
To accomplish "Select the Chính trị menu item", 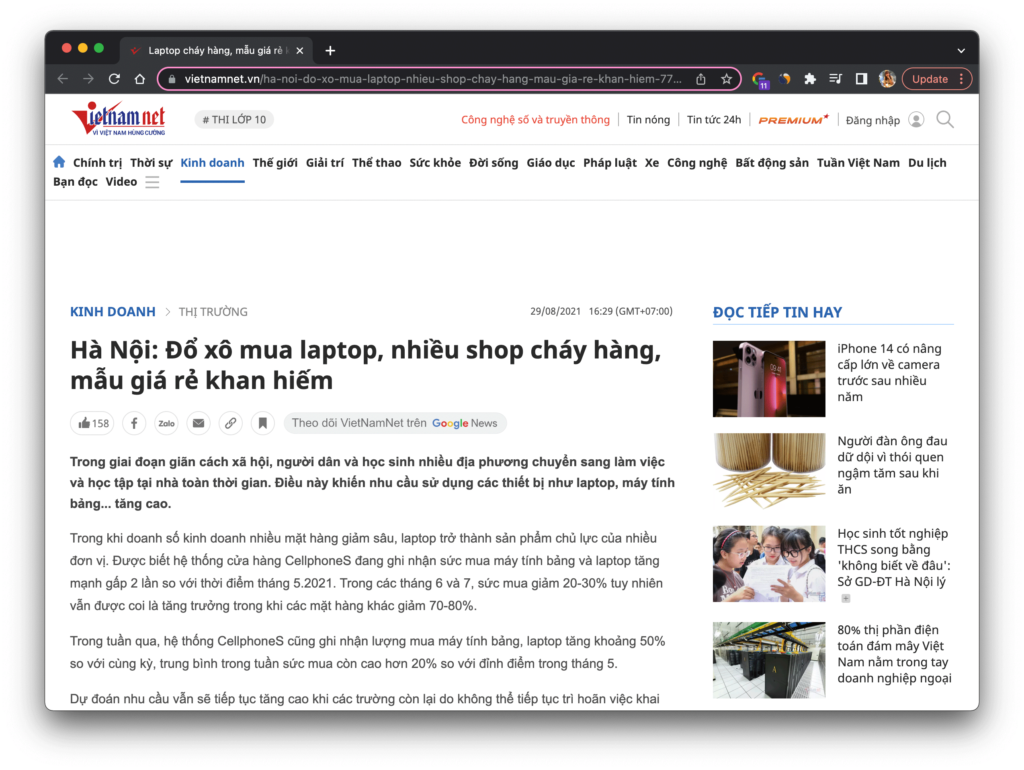I will click(97, 163).
